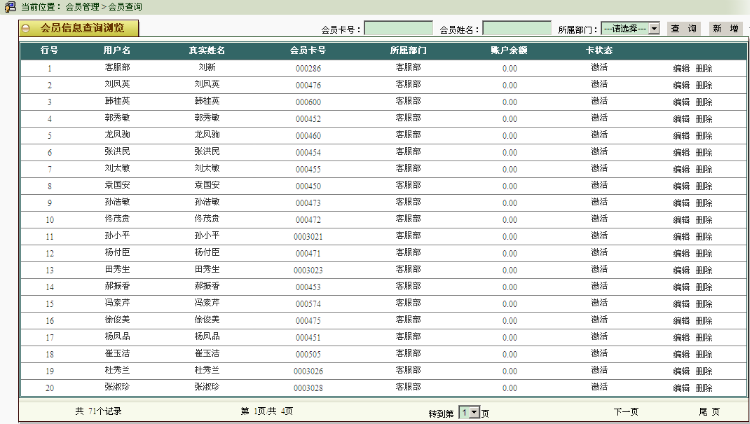Screen dimensions: 750x424
Task: Click the 卡状态 column header
Action: tap(599, 50)
